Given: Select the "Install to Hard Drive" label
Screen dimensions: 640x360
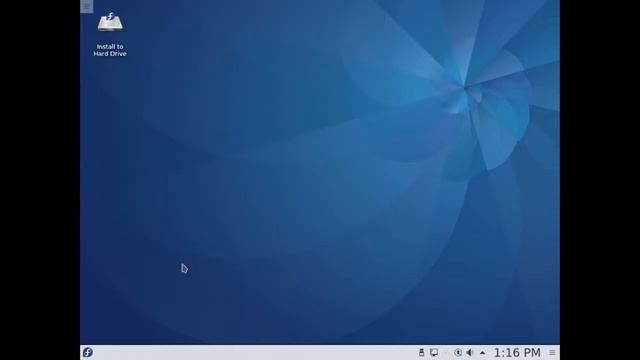Looking at the screenshot, I should (110, 50).
